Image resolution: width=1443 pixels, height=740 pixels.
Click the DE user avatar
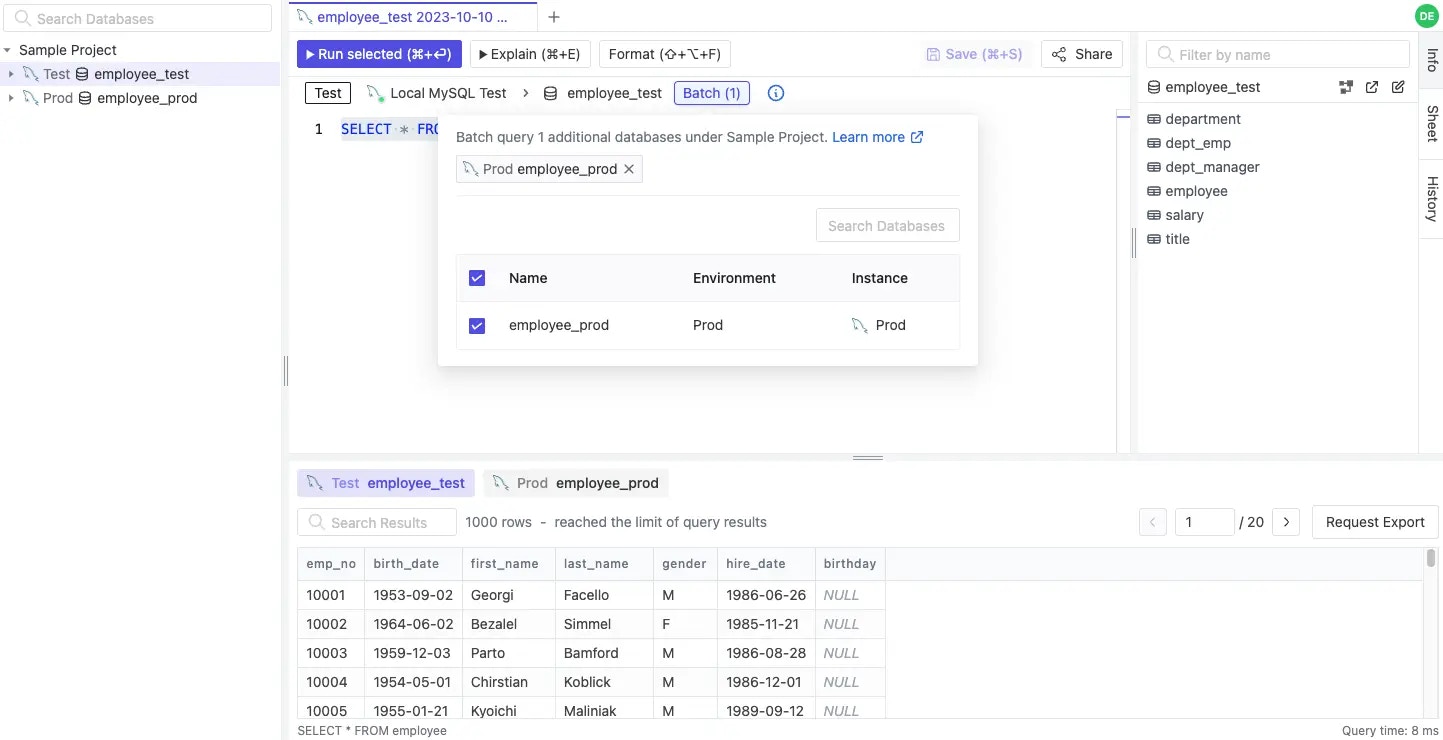click(1426, 16)
